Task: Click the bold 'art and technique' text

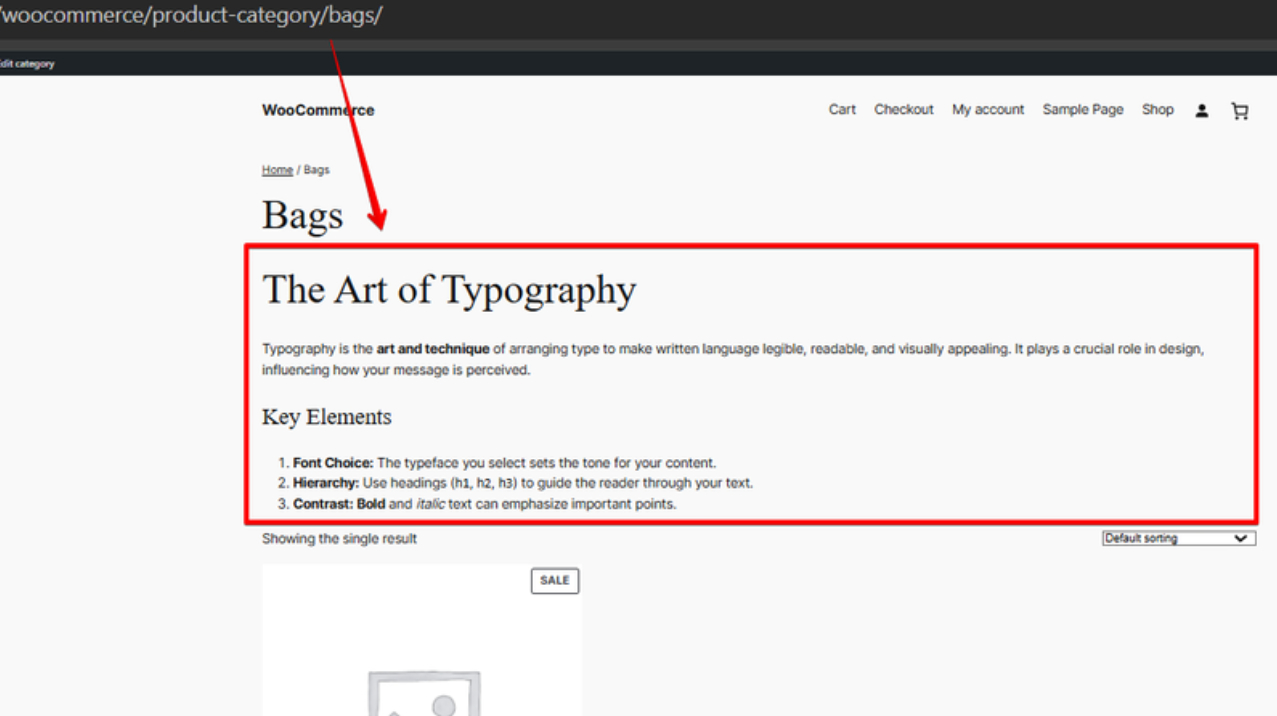Action: coord(433,349)
